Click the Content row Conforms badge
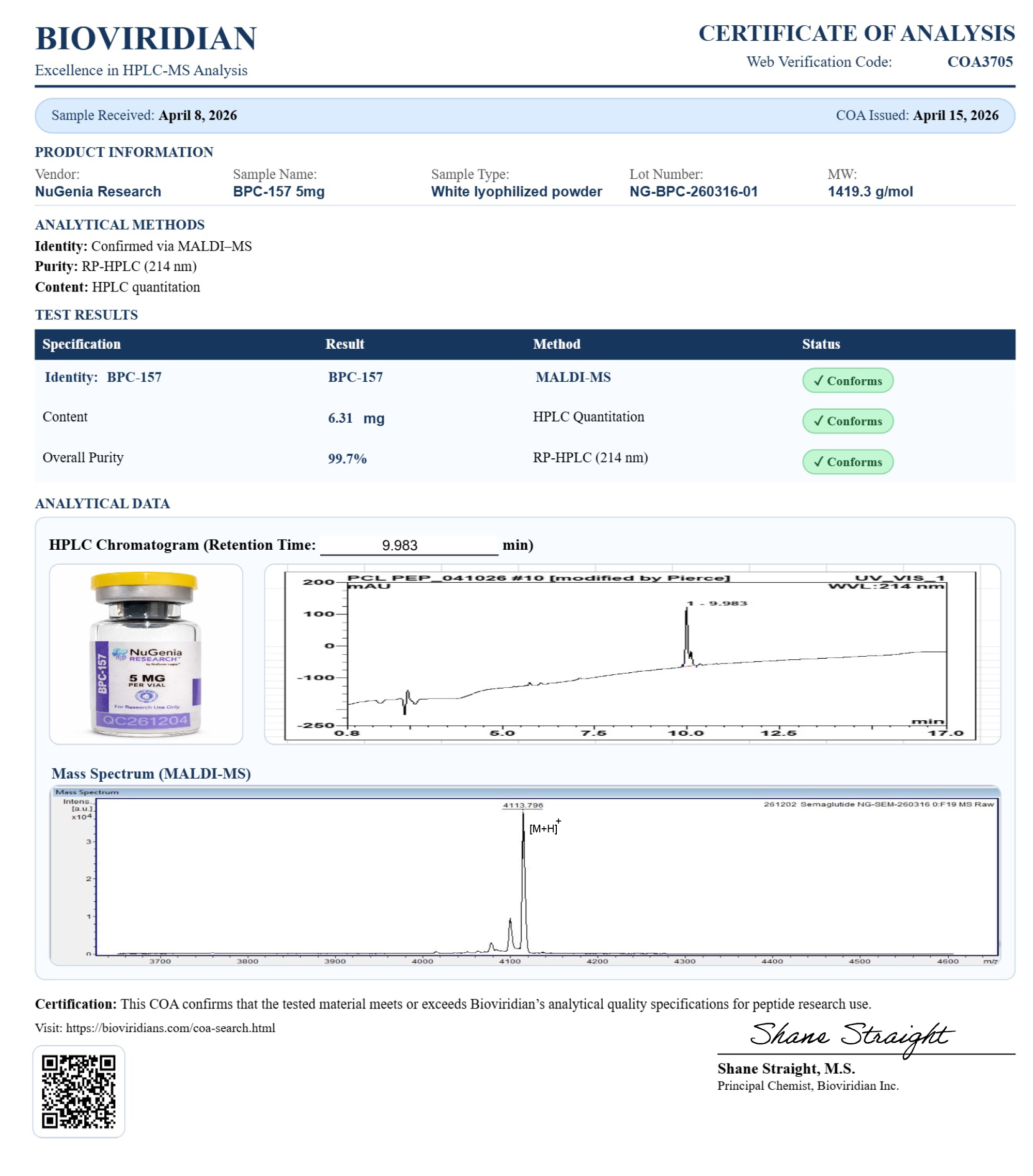The height and width of the screenshot is (1176, 1033). pyautogui.click(x=847, y=421)
